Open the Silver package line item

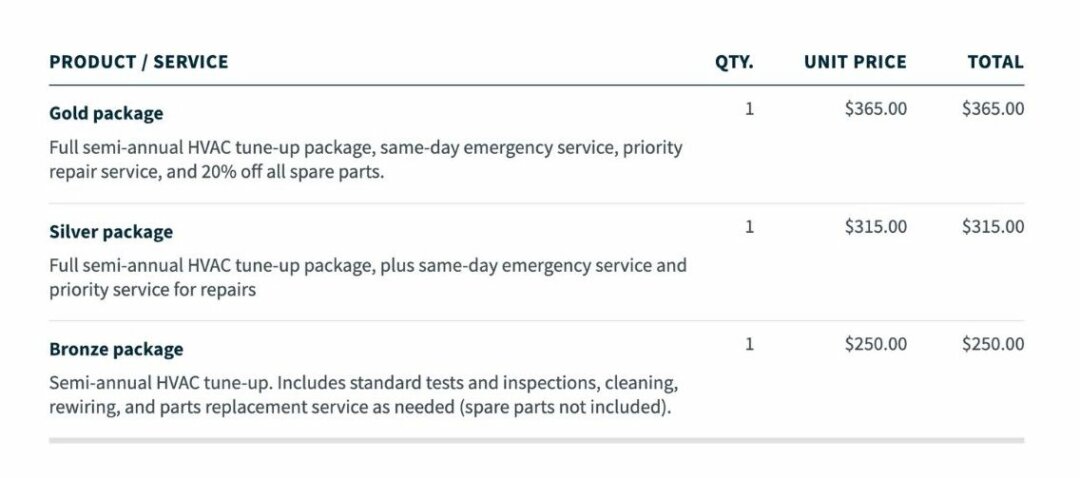pyautogui.click(x=111, y=232)
